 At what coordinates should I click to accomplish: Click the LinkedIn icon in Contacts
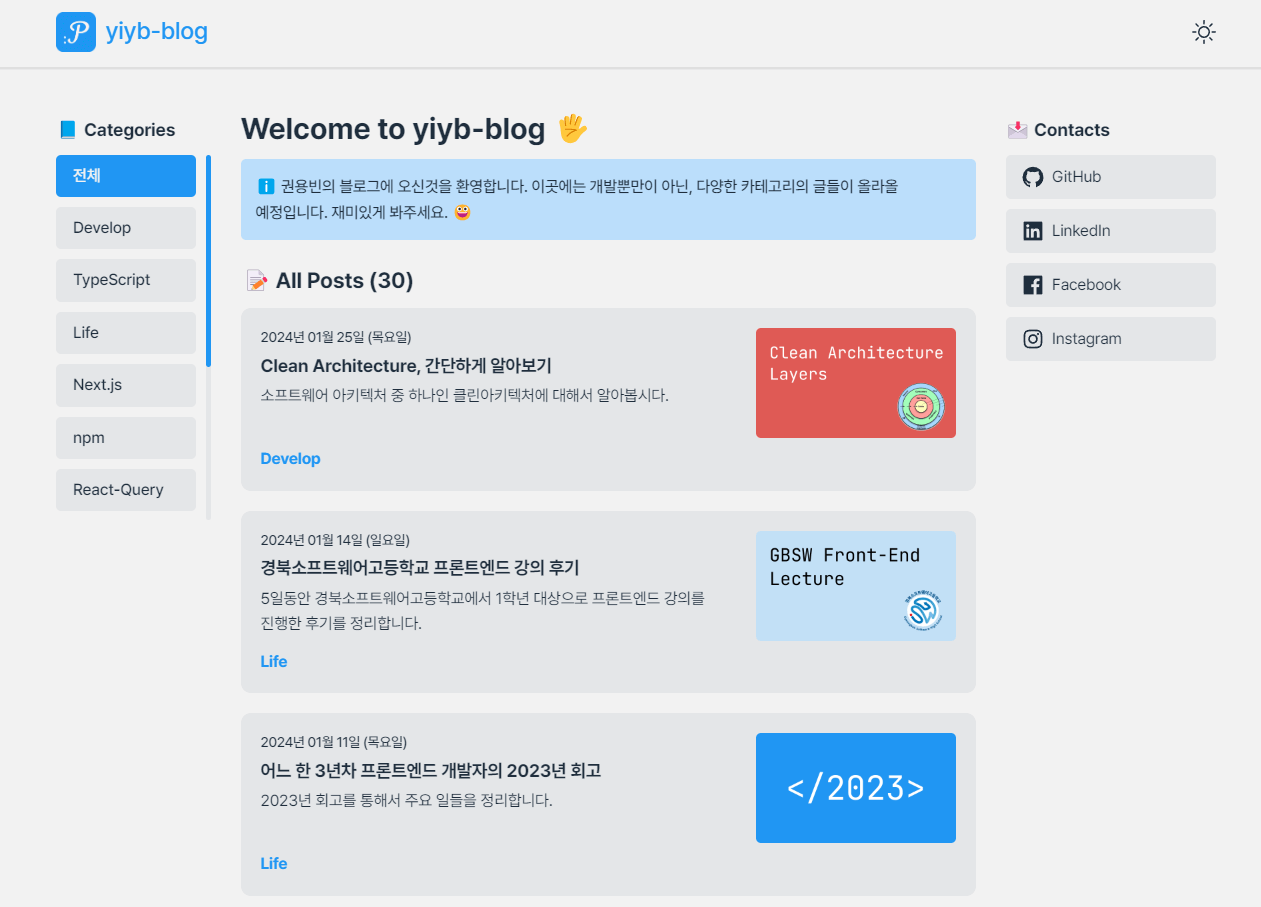click(1033, 231)
